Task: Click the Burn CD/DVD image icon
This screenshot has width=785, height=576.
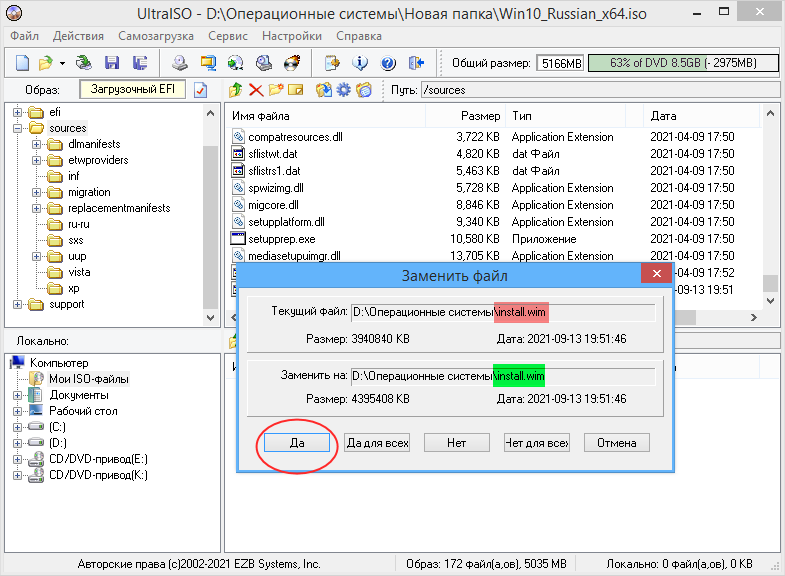Action: [x=292, y=63]
